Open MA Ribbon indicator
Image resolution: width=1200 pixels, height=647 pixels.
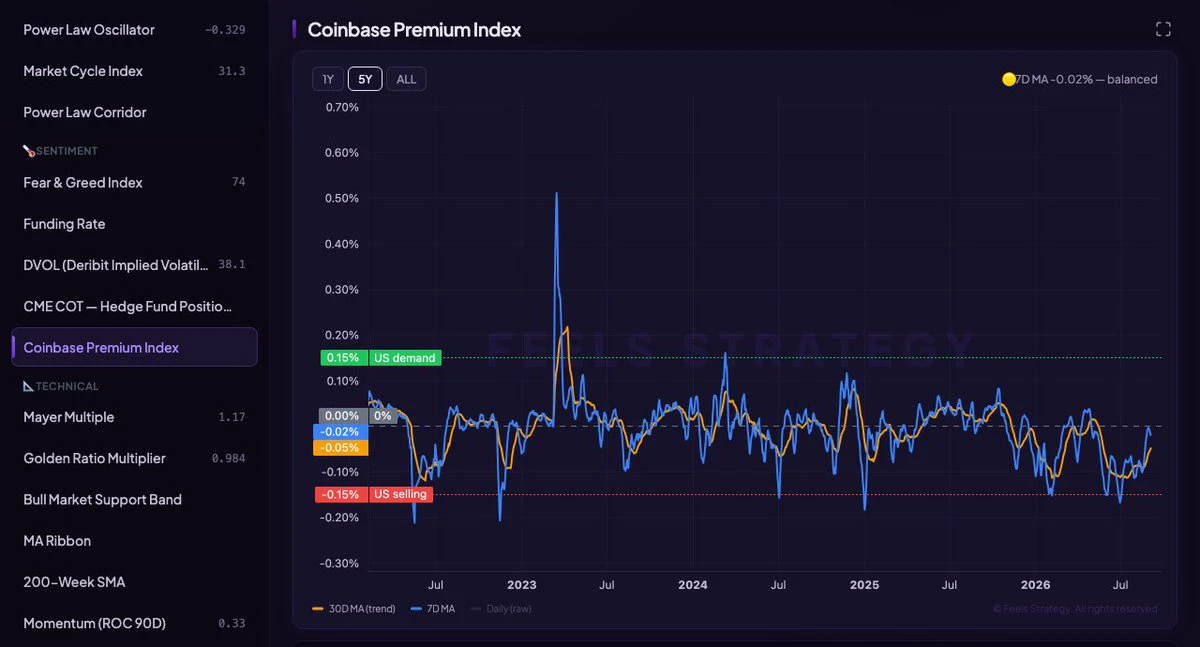pos(134,541)
